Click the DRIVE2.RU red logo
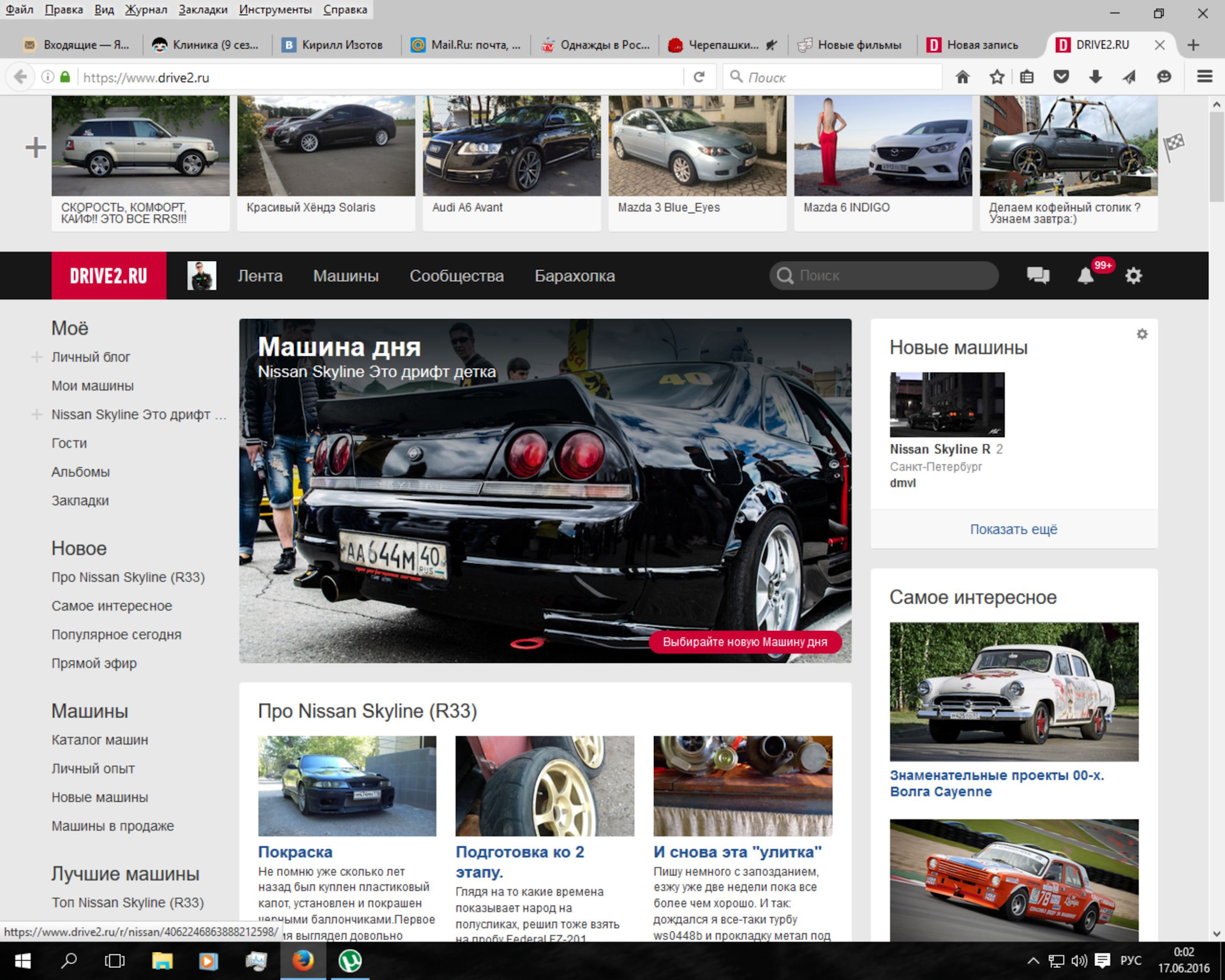 tap(109, 276)
